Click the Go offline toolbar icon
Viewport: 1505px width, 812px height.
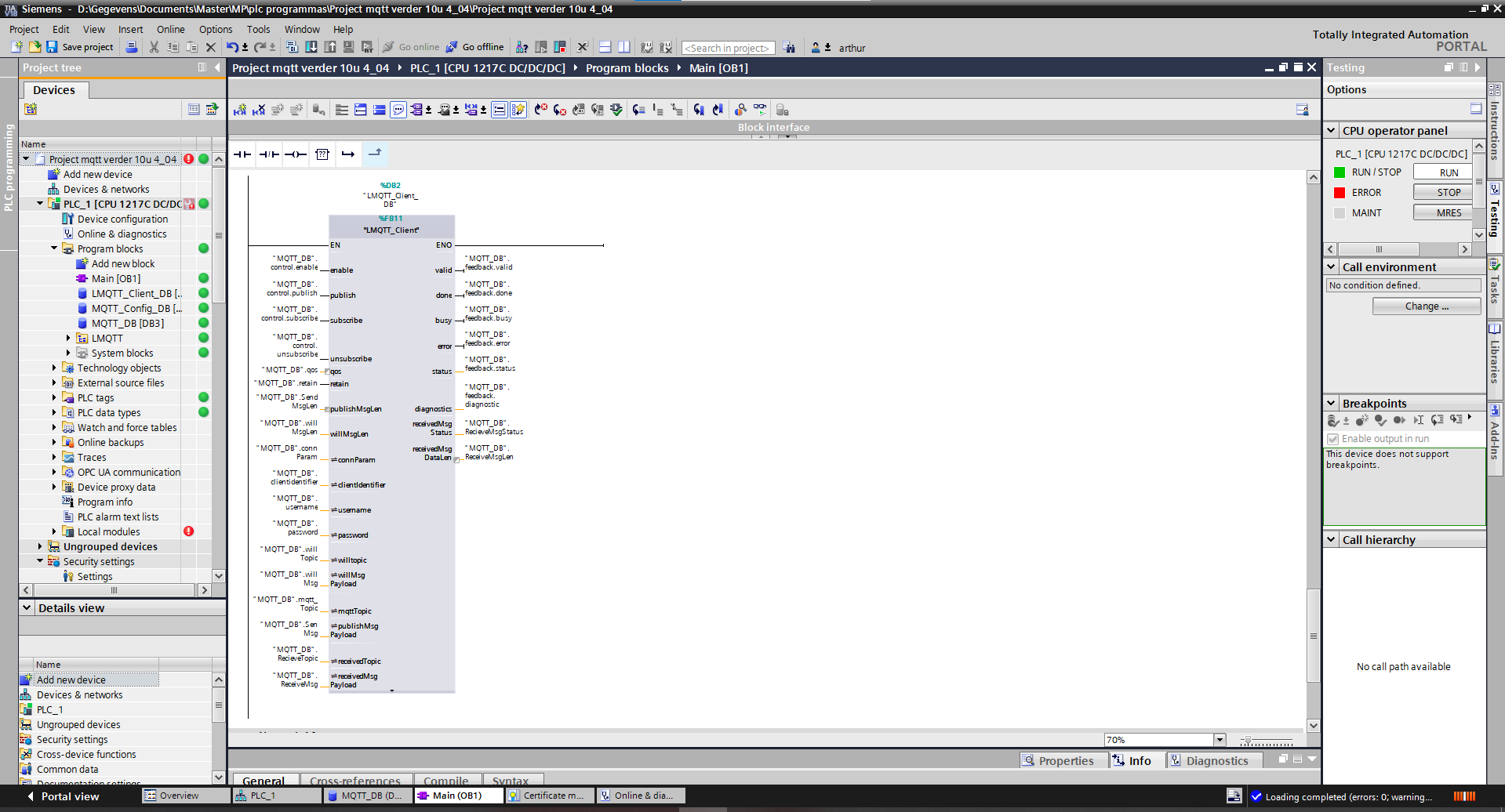click(452, 47)
